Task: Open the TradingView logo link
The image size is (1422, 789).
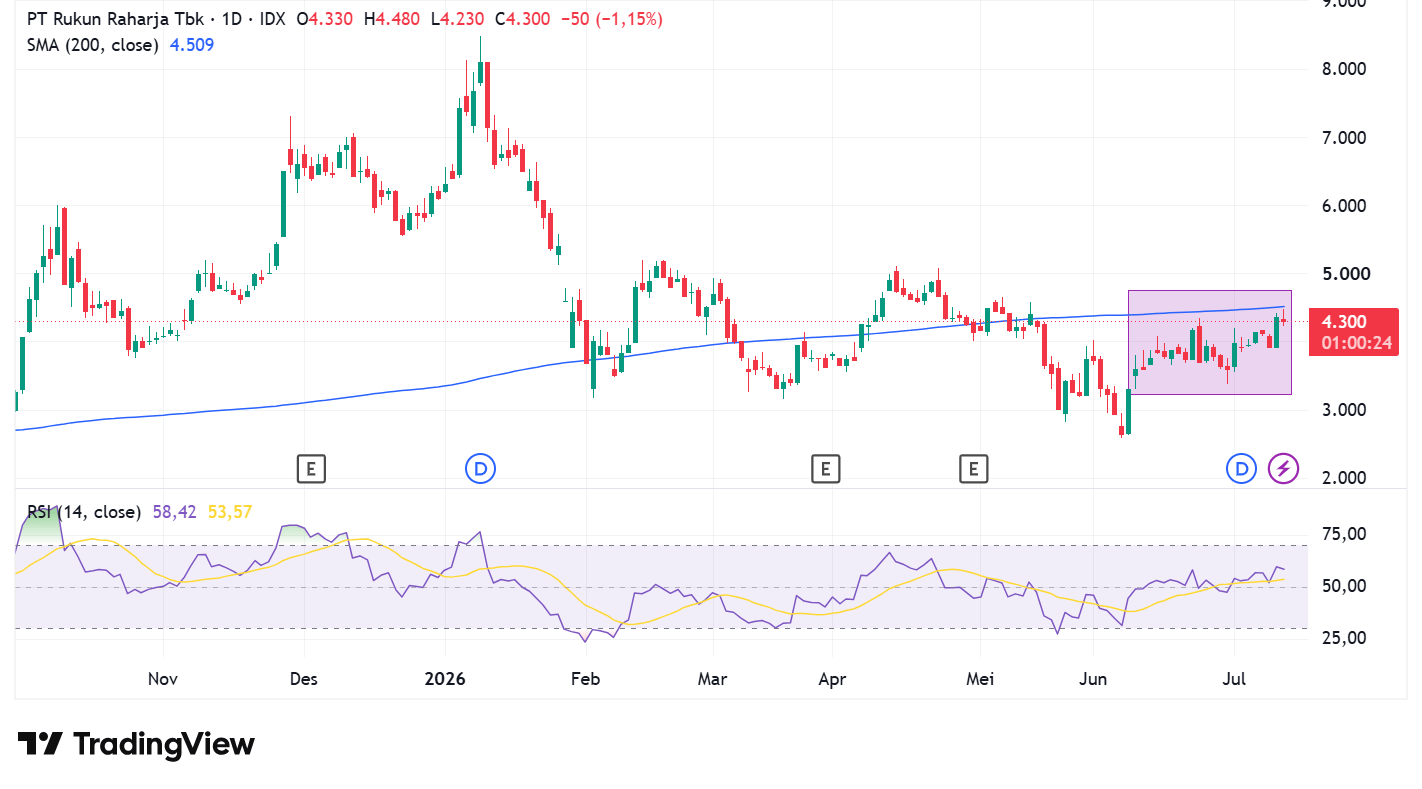Action: click(136, 744)
